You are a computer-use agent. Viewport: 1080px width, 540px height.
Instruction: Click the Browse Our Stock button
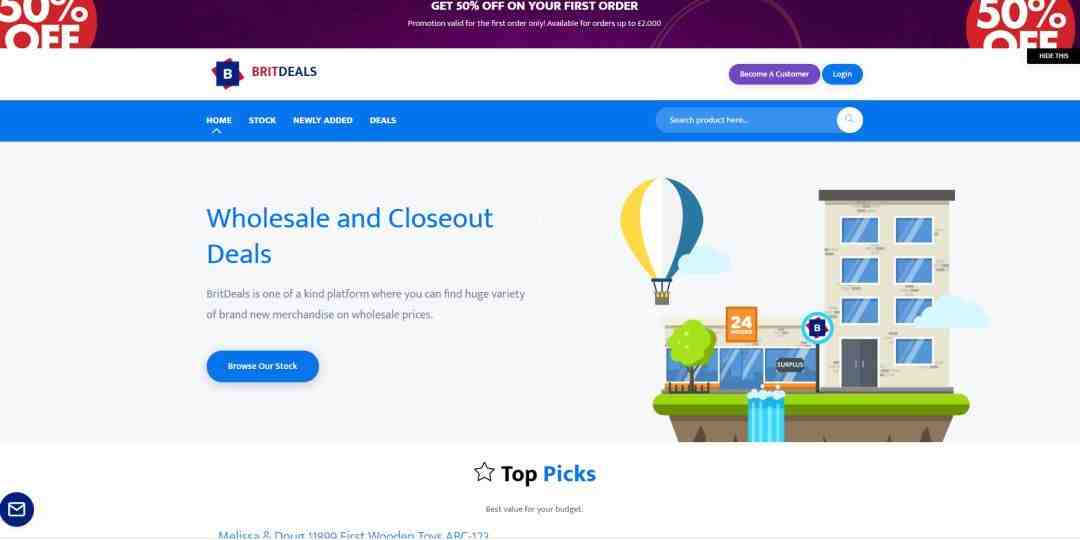pos(262,366)
